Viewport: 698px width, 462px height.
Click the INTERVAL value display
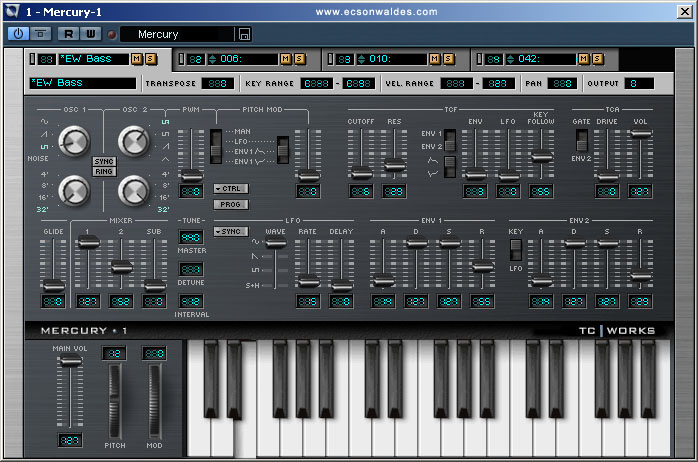[x=191, y=301]
